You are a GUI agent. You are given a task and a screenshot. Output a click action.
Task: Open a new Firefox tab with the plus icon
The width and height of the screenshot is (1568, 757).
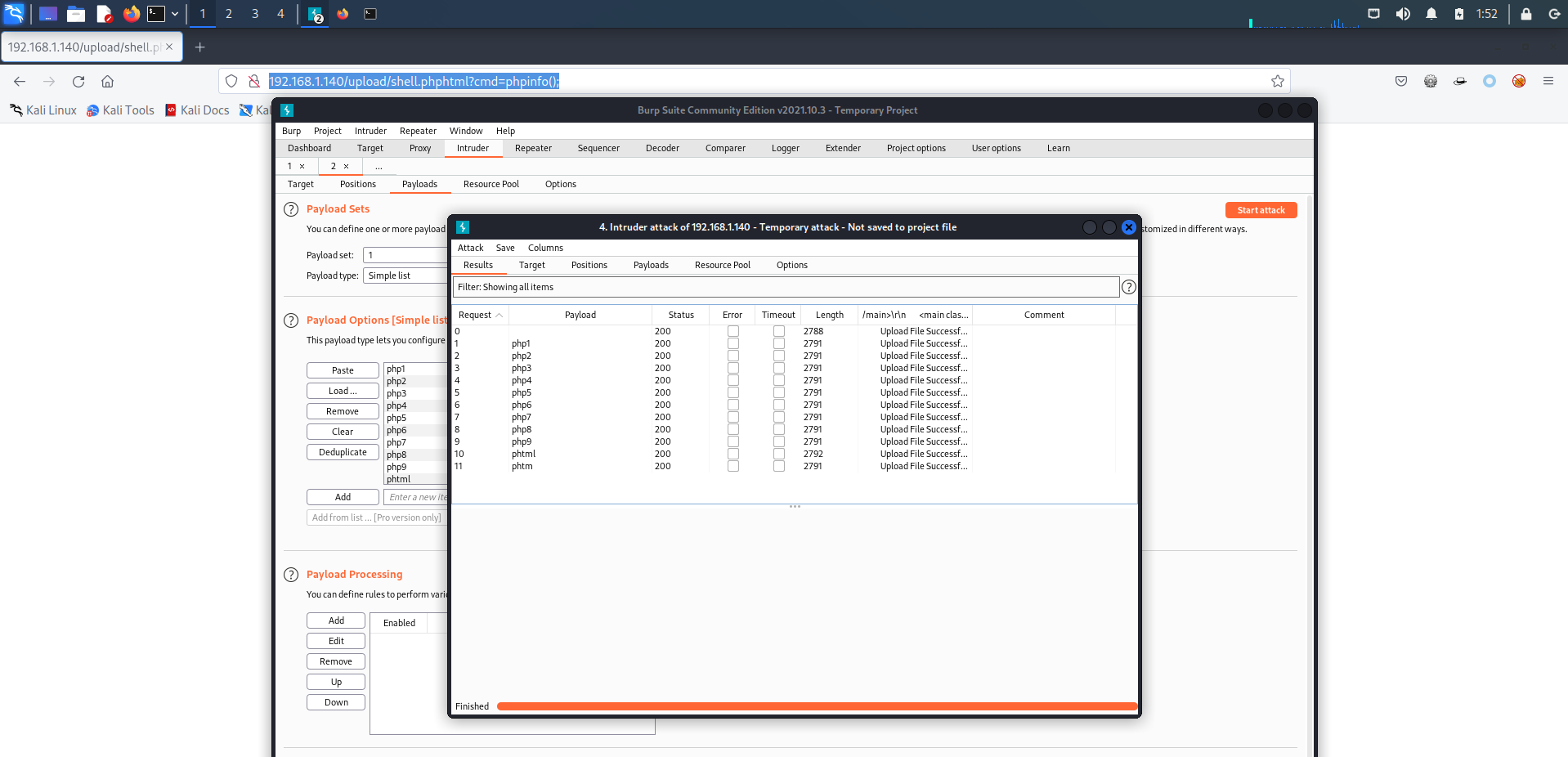click(199, 47)
